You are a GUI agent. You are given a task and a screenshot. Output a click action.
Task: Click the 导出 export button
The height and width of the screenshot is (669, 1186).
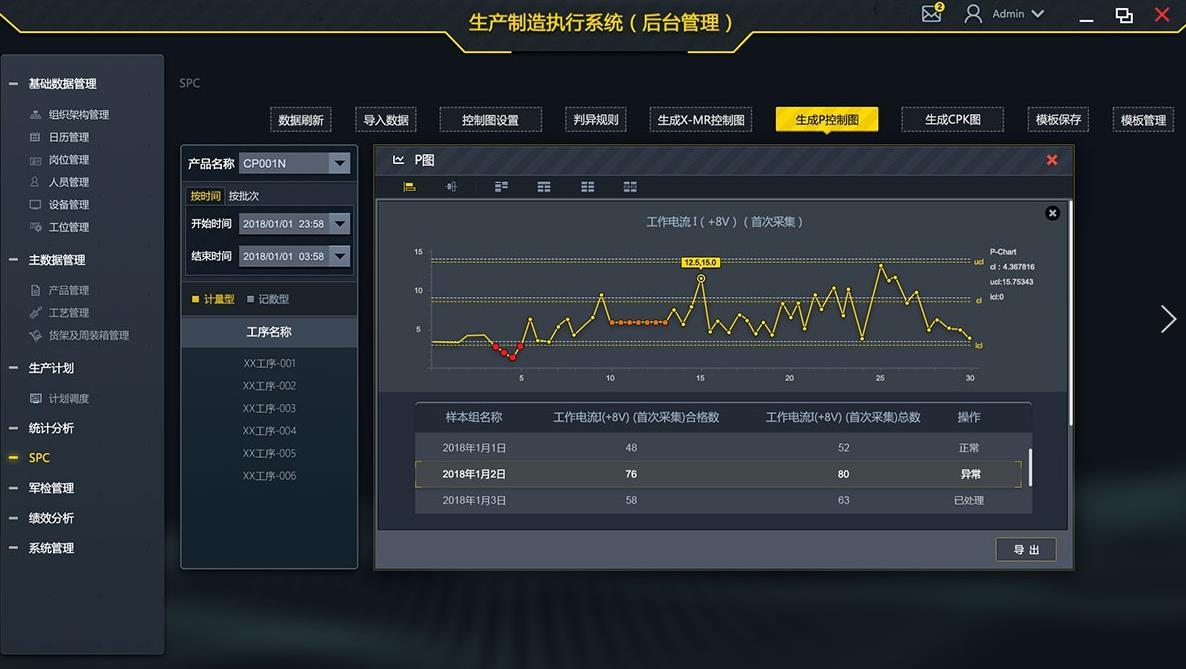1025,550
